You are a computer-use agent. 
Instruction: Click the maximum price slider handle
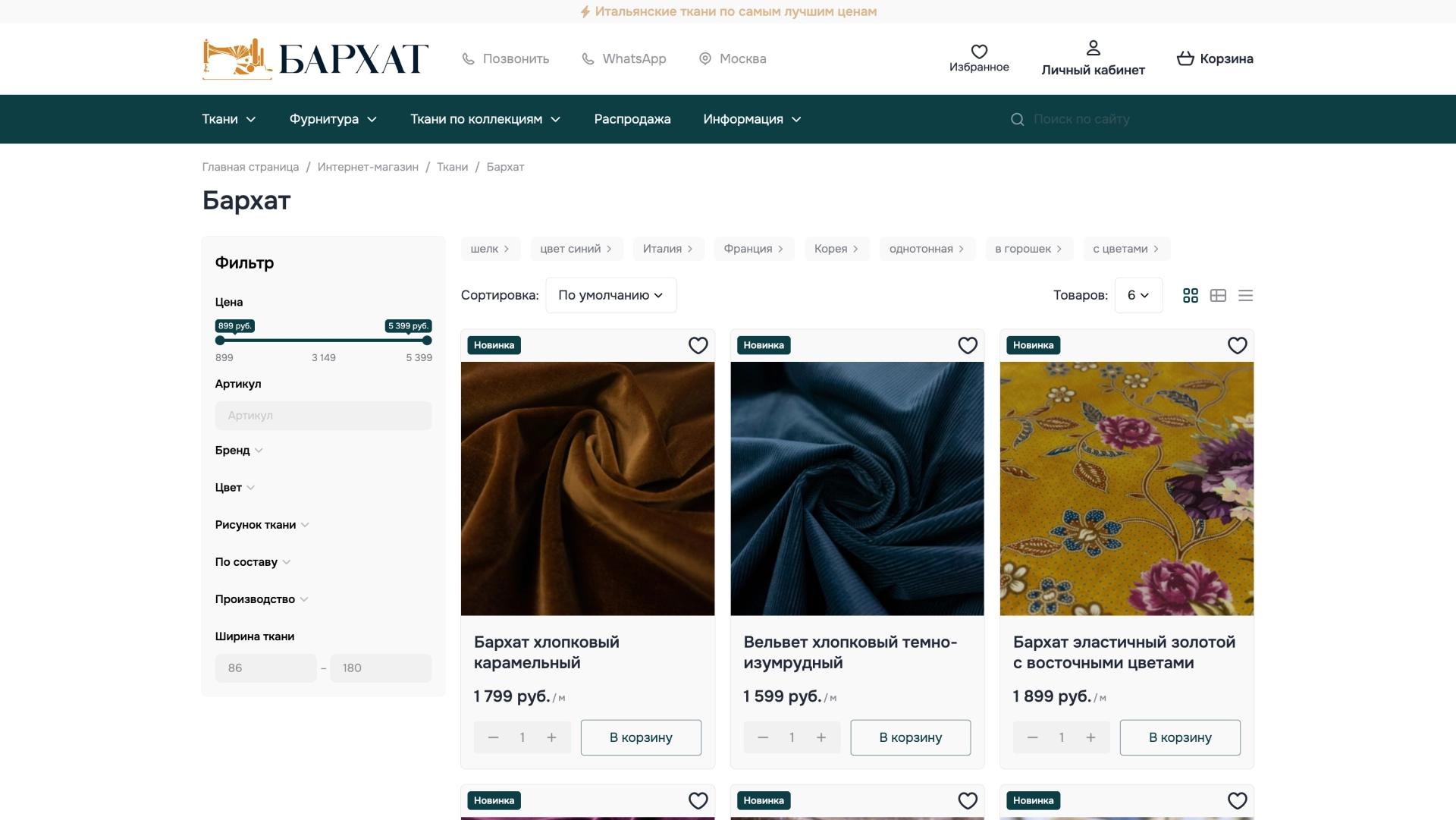point(427,341)
